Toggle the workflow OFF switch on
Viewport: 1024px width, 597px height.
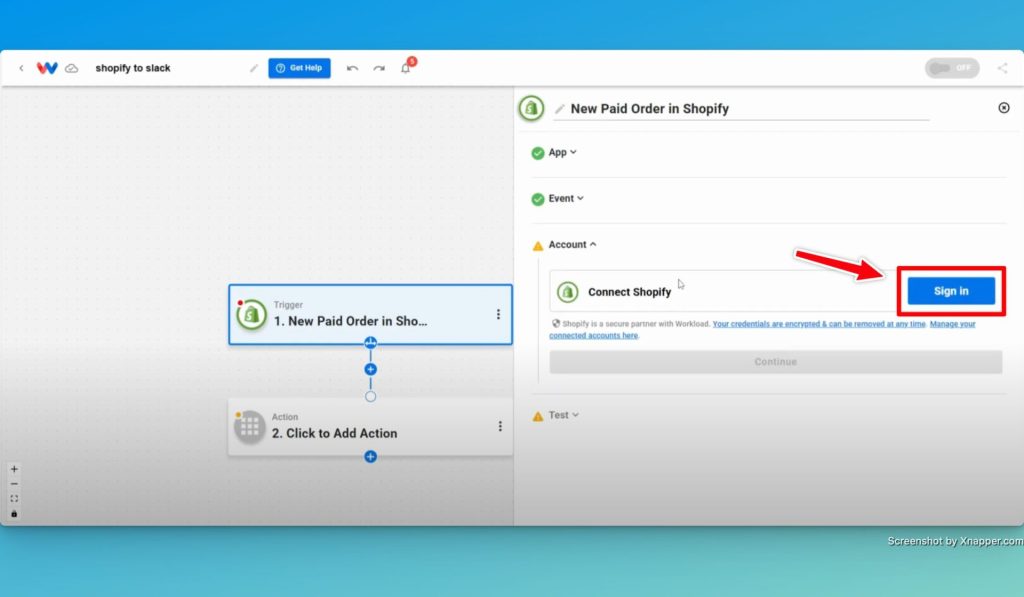coord(952,68)
